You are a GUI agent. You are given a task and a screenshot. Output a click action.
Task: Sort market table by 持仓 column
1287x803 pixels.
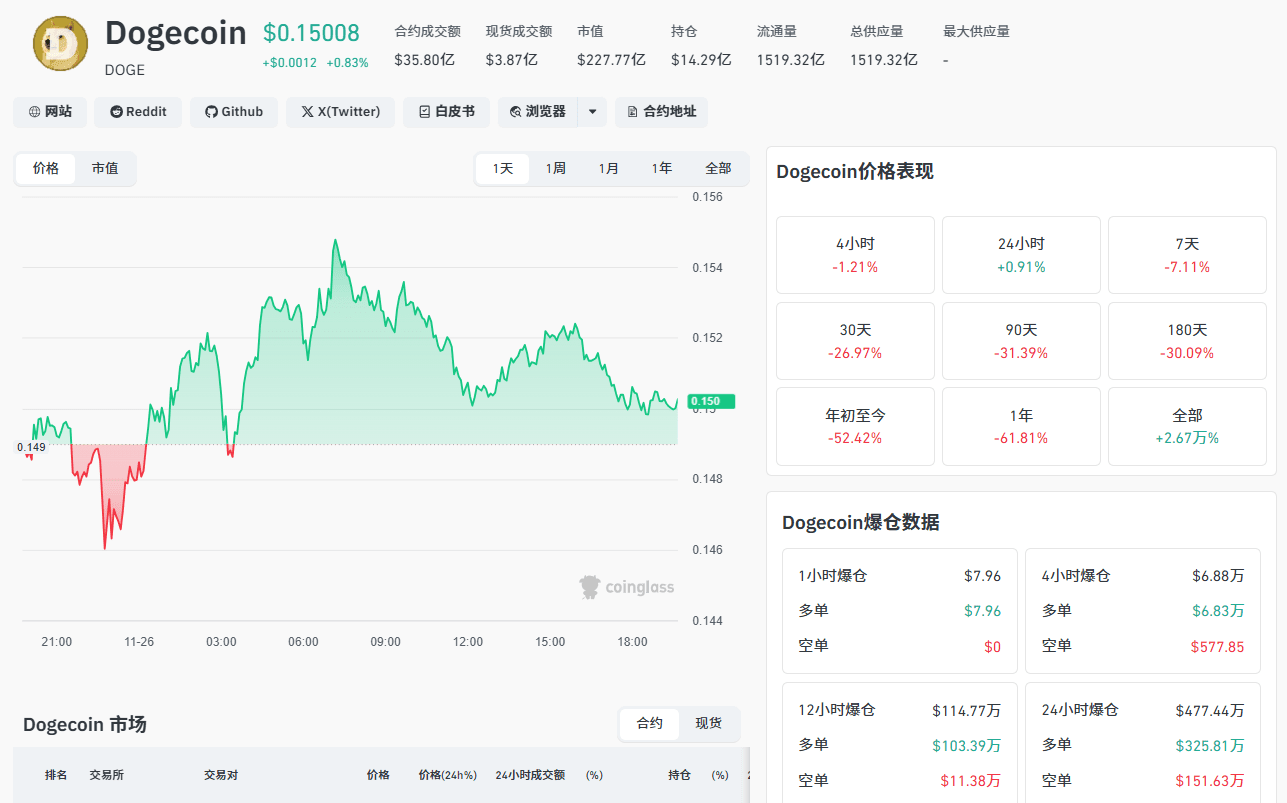click(680, 775)
